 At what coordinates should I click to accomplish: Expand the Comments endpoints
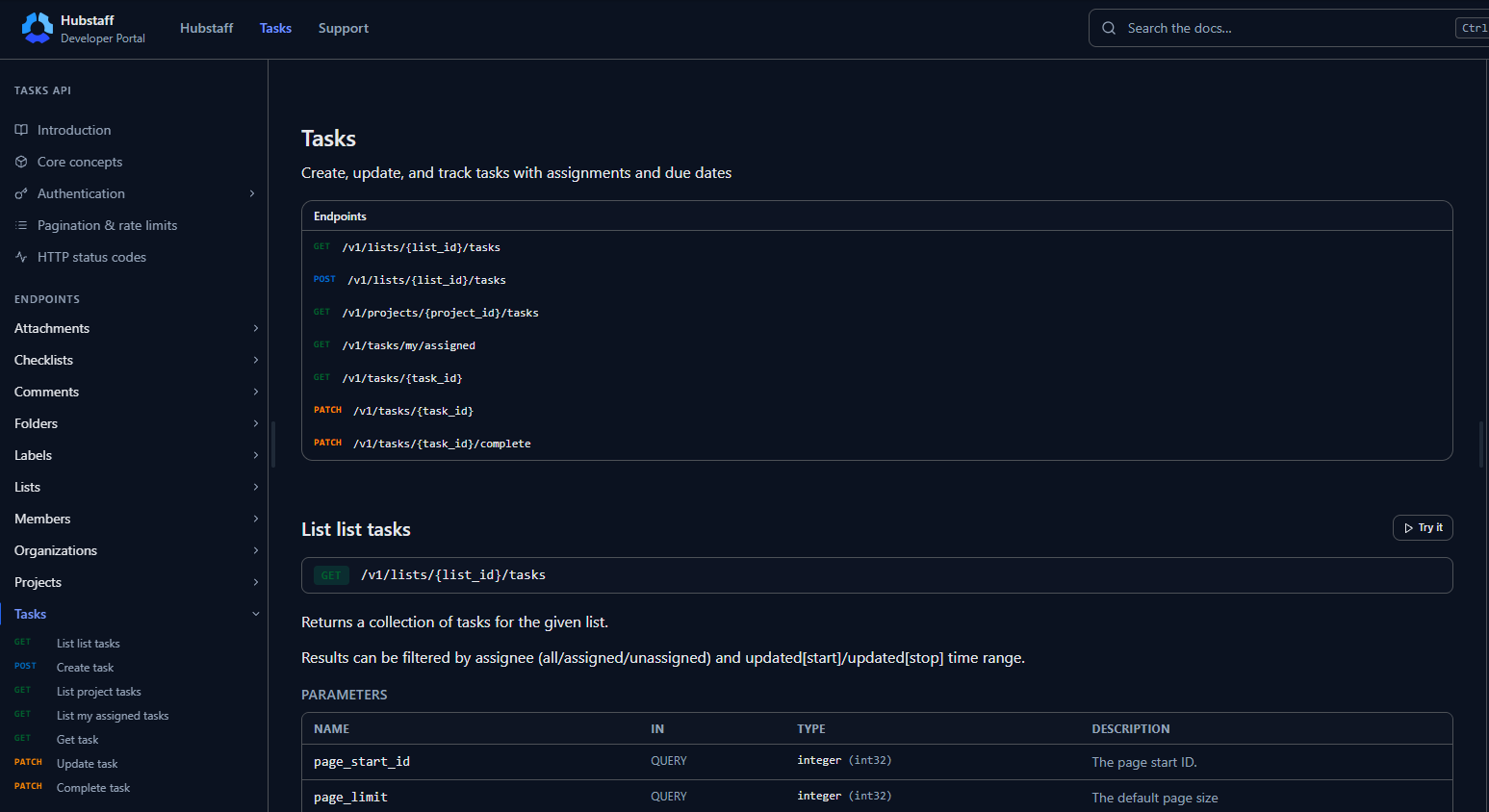click(x=256, y=392)
